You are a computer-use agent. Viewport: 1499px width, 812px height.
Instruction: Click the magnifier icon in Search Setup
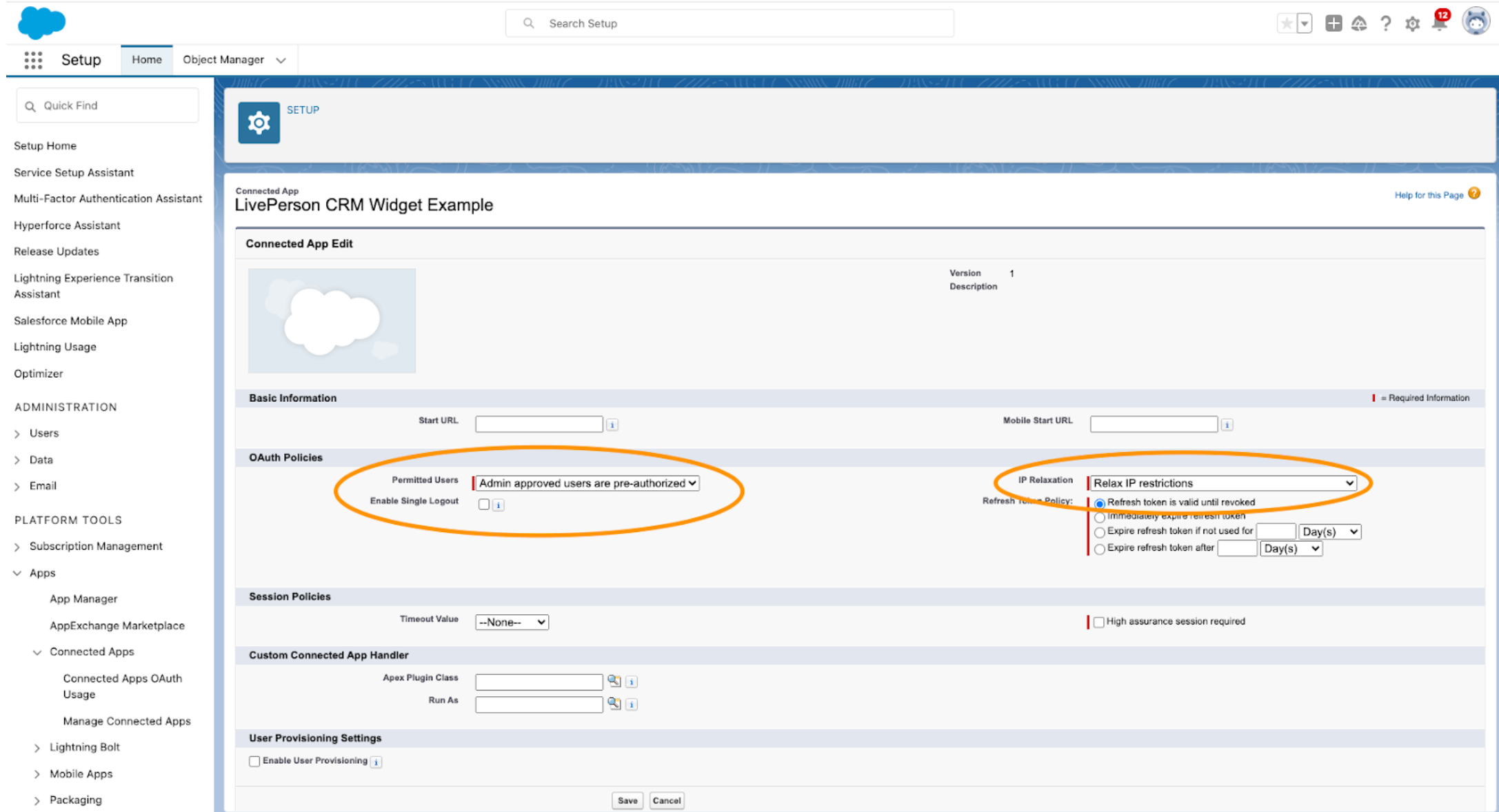coord(529,23)
